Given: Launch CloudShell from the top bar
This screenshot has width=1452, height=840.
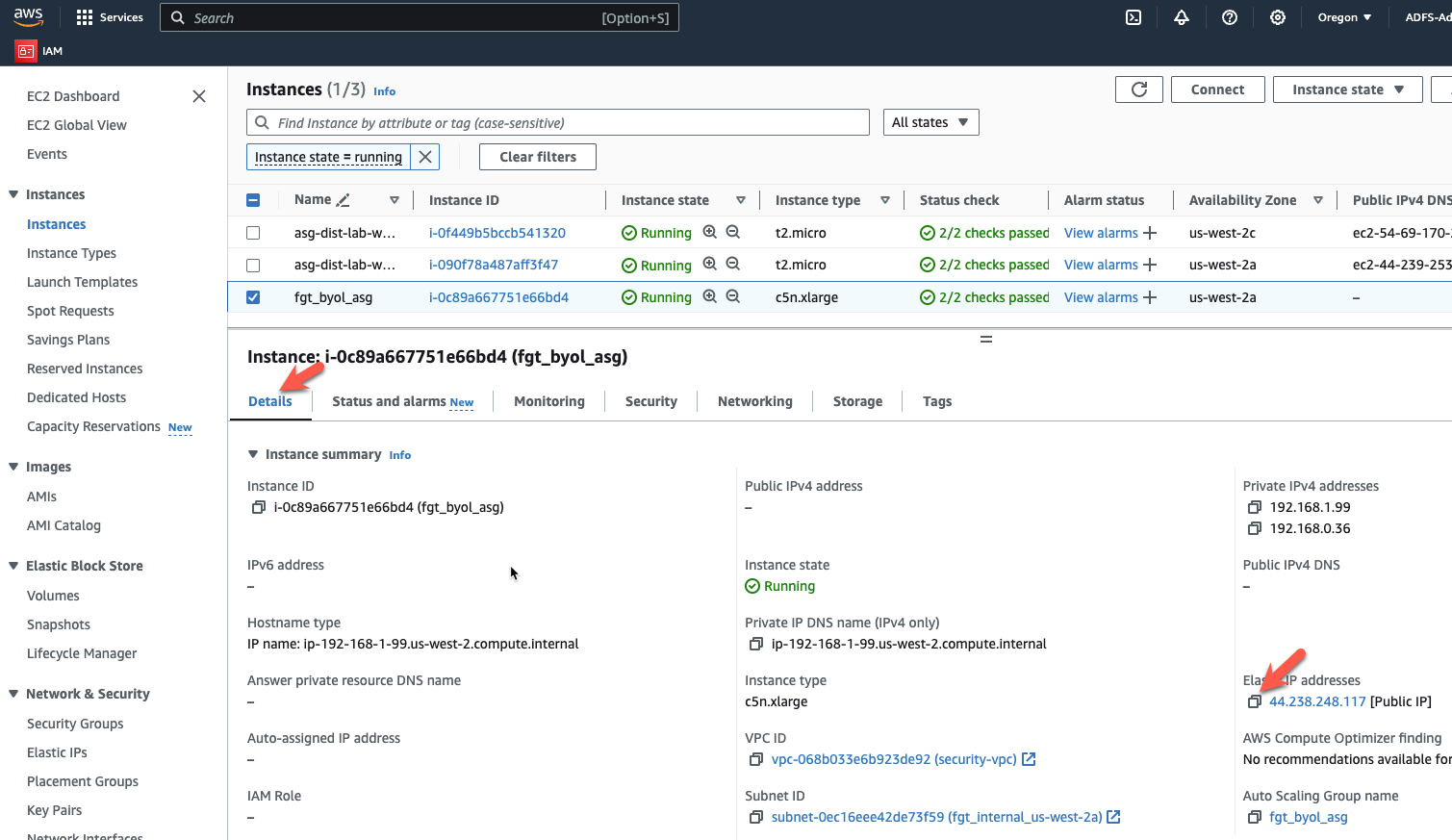Looking at the screenshot, I should point(1134,17).
